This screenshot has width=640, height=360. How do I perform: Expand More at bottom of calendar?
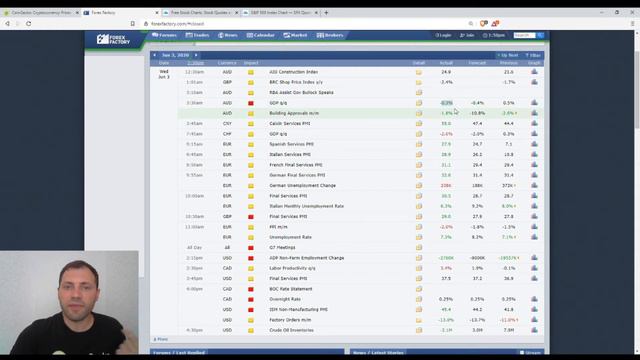161,339
